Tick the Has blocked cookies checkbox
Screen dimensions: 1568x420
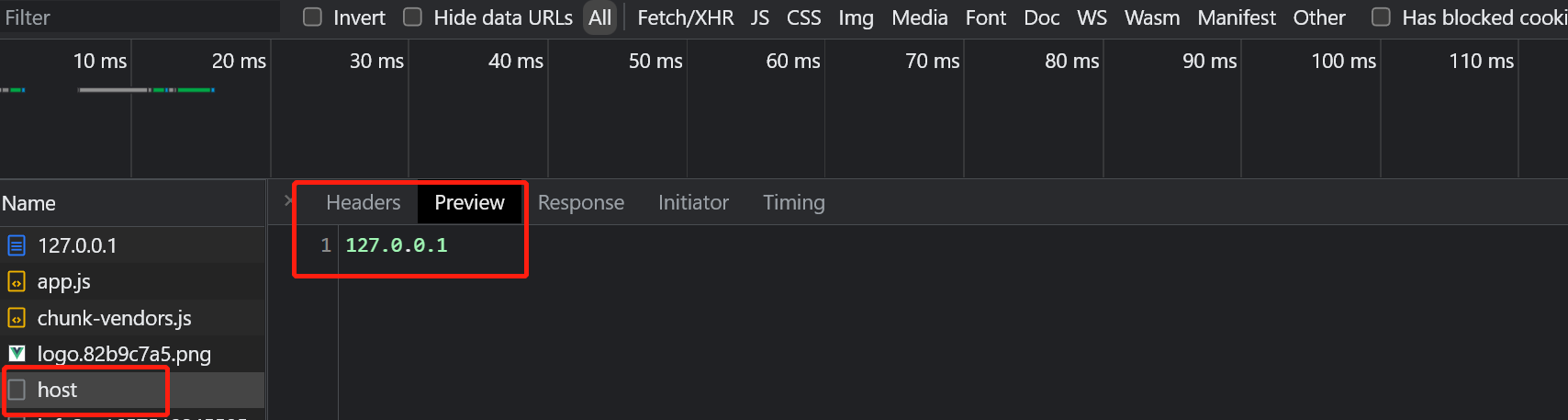click(1381, 17)
